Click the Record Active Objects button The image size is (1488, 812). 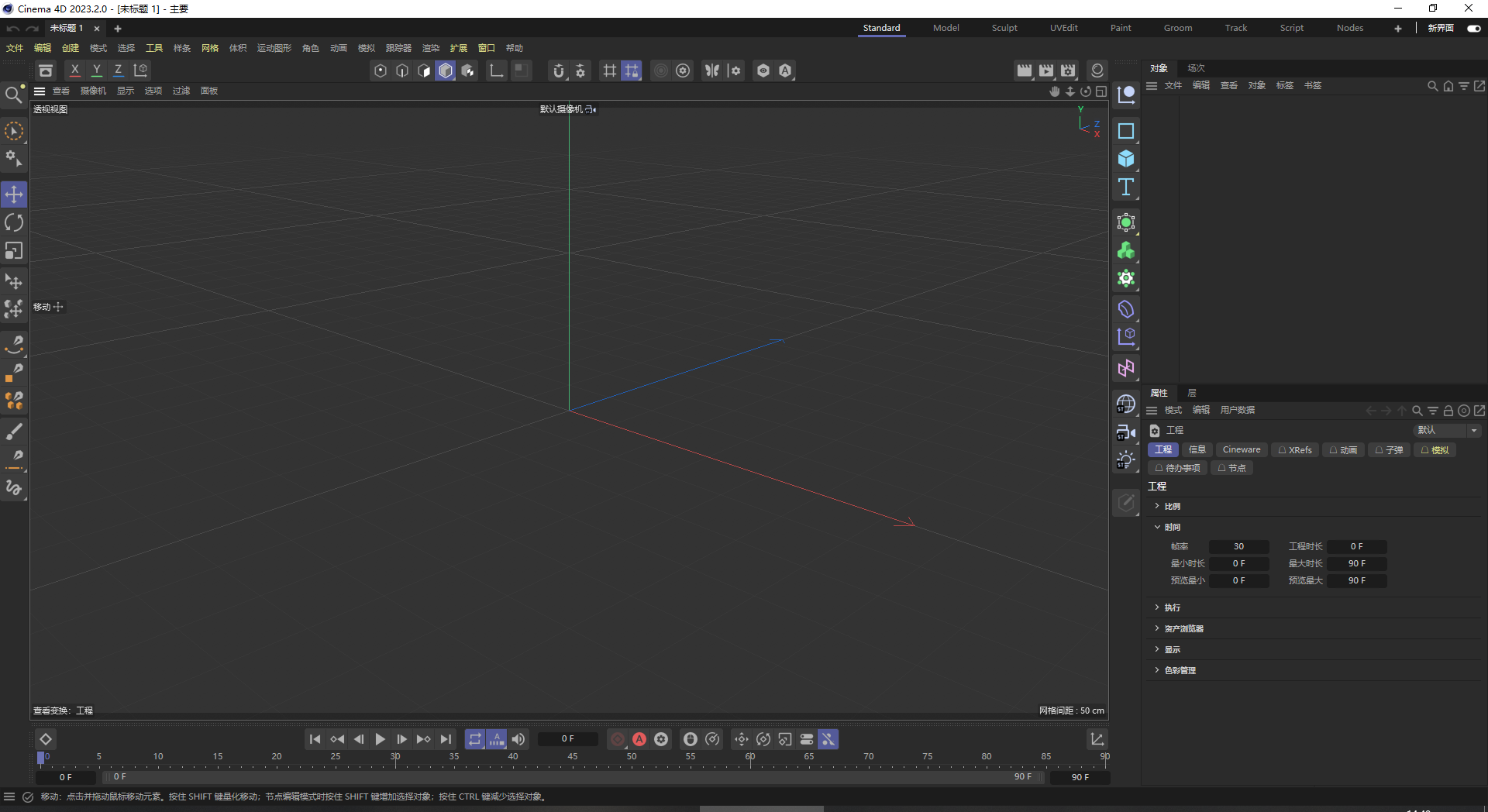[x=618, y=739]
